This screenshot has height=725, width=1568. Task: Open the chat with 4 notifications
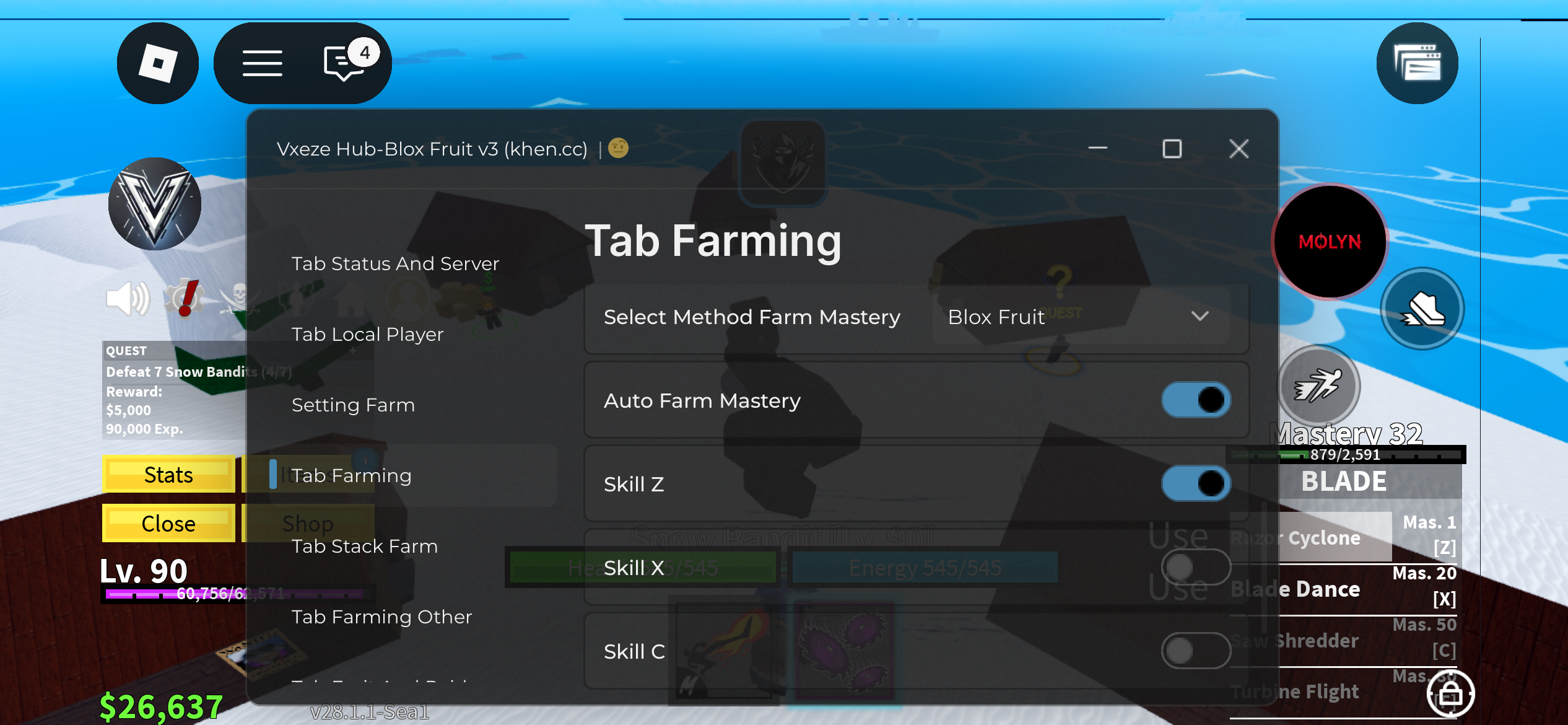pos(347,62)
